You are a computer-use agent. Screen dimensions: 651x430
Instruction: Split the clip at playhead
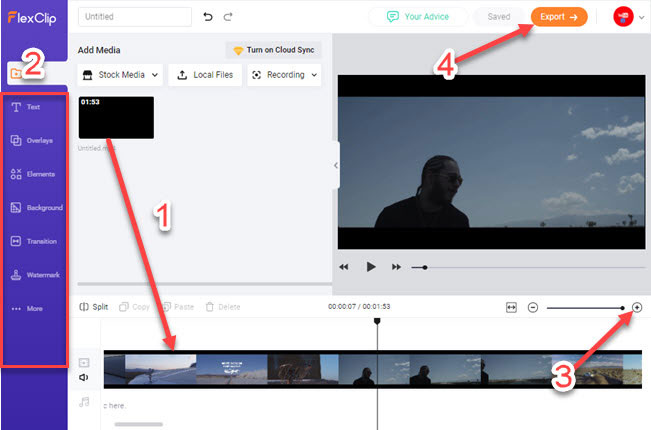pyautogui.click(x=94, y=307)
